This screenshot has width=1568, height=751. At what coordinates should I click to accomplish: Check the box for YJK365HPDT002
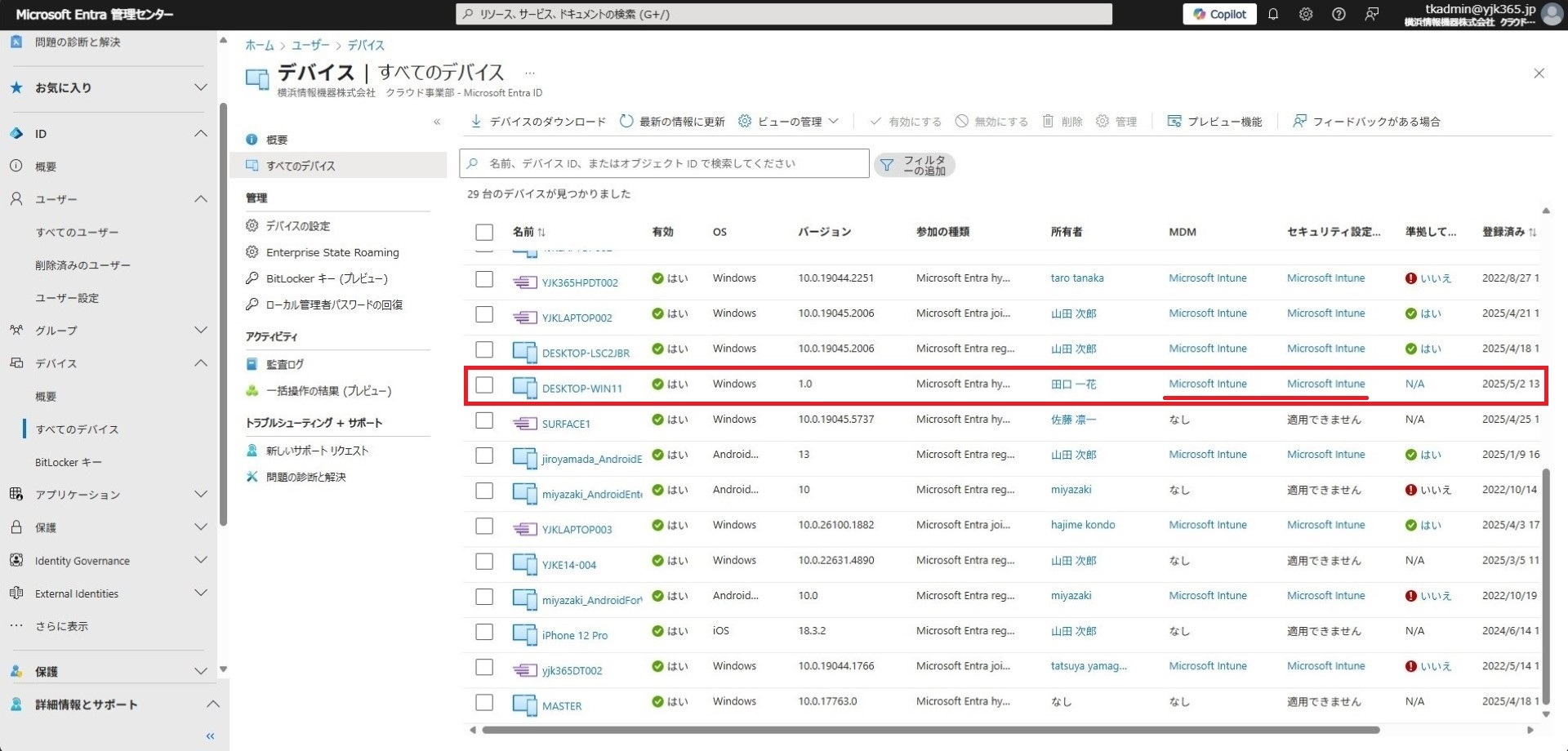pyautogui.click(x=484, y=279)
